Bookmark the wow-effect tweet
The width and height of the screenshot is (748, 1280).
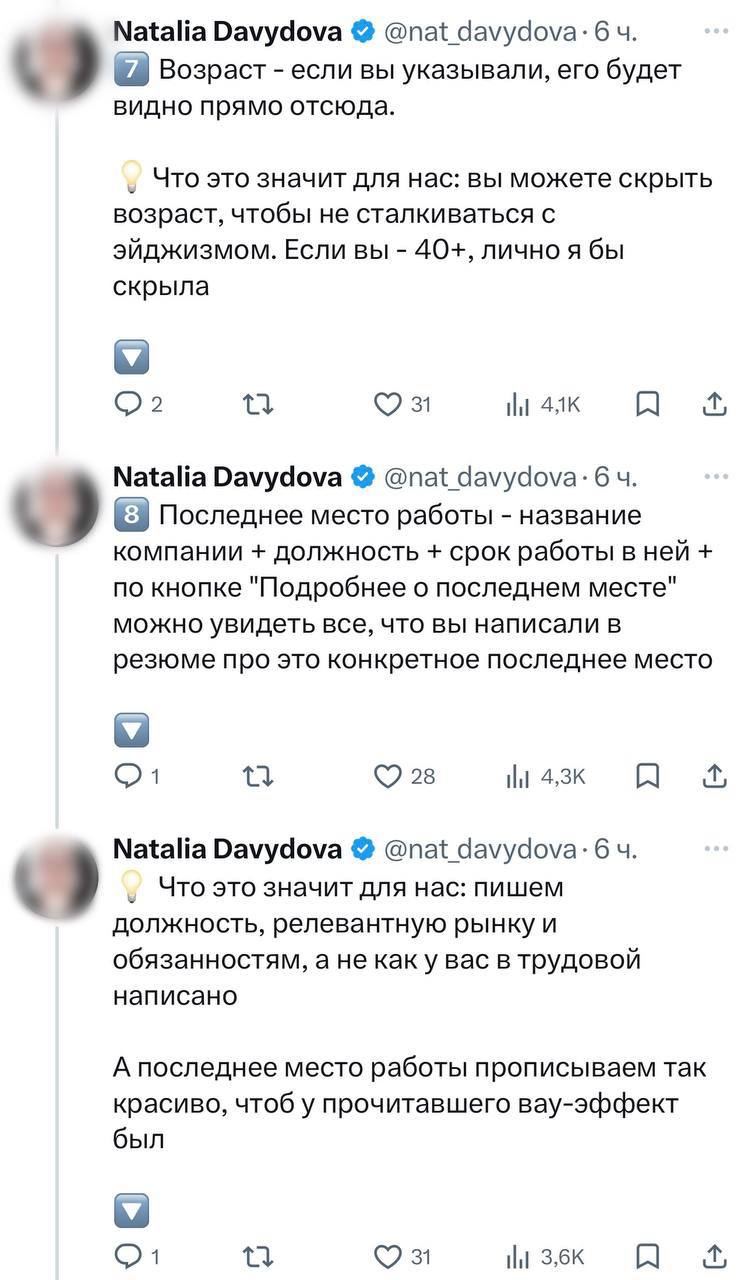point(647,1256)
